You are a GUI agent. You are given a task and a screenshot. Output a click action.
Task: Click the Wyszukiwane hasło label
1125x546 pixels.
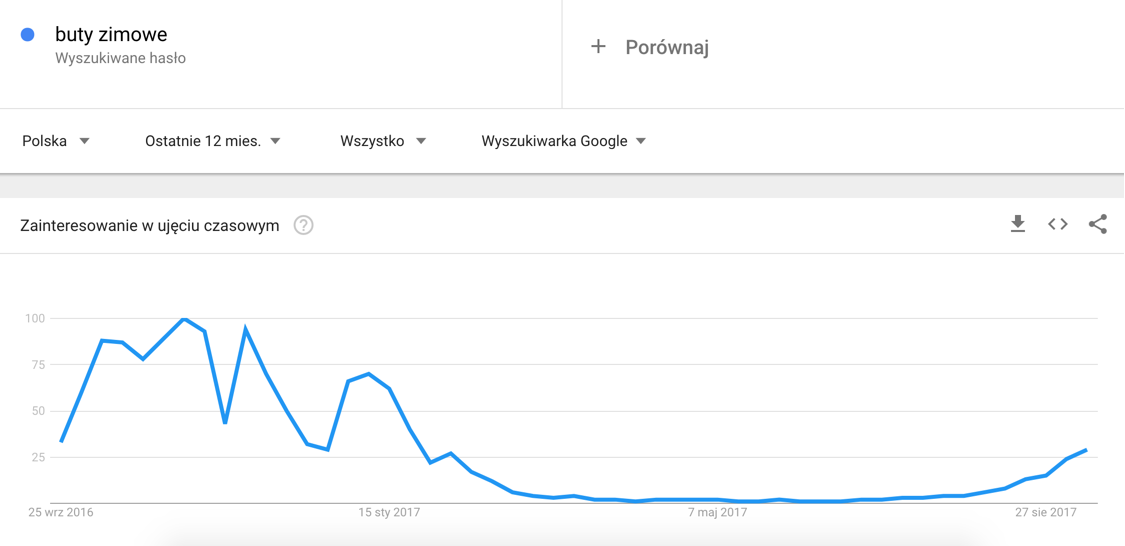pyautogui.click(x=120, y=59)
